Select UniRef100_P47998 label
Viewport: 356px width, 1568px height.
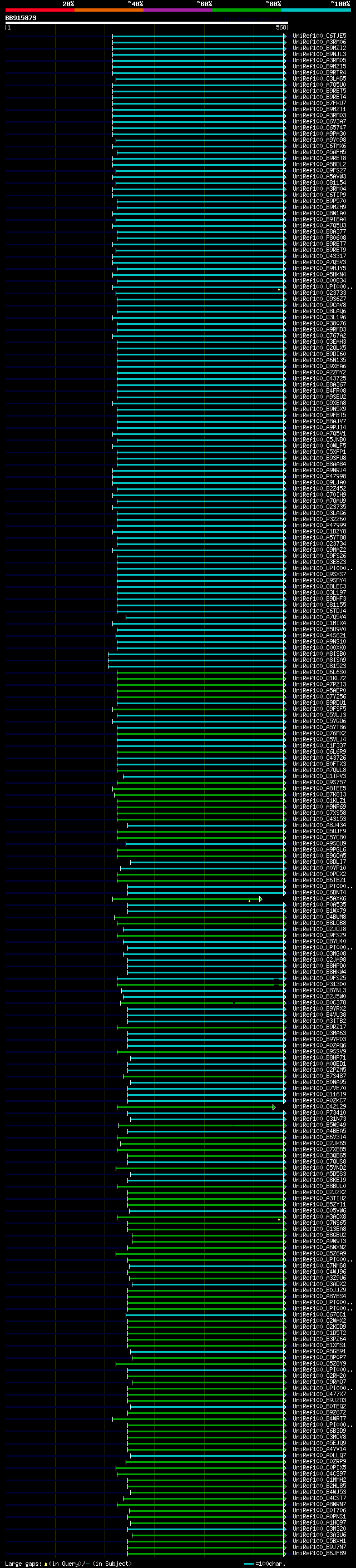(319, 477)
